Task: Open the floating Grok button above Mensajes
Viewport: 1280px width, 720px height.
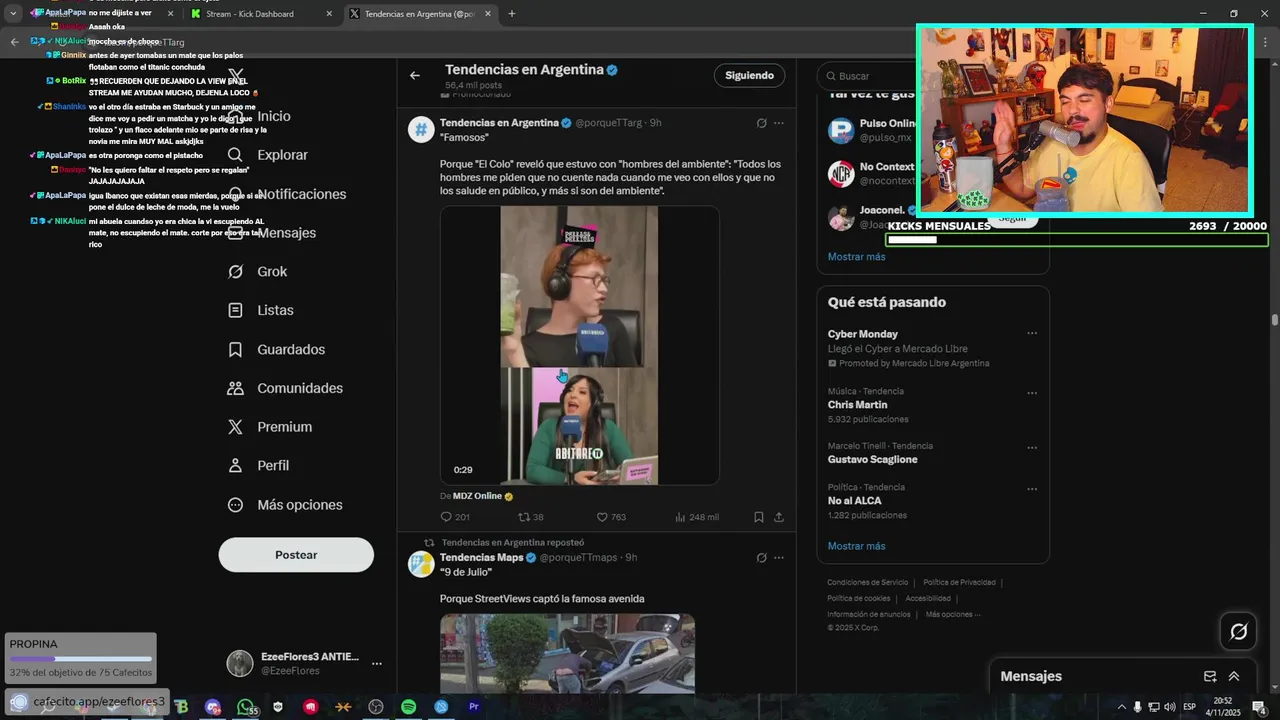Action: pyautogui.click(x=1238, y=631)
